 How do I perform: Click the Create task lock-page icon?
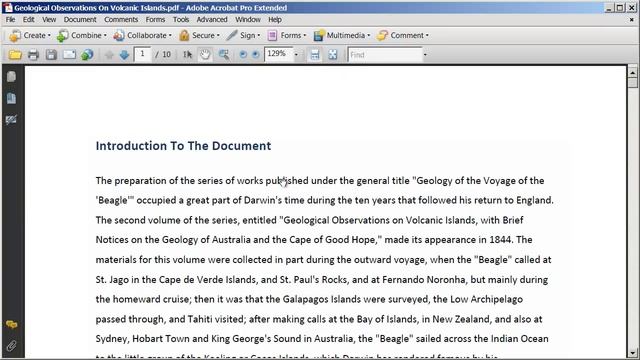click(15, 36)
